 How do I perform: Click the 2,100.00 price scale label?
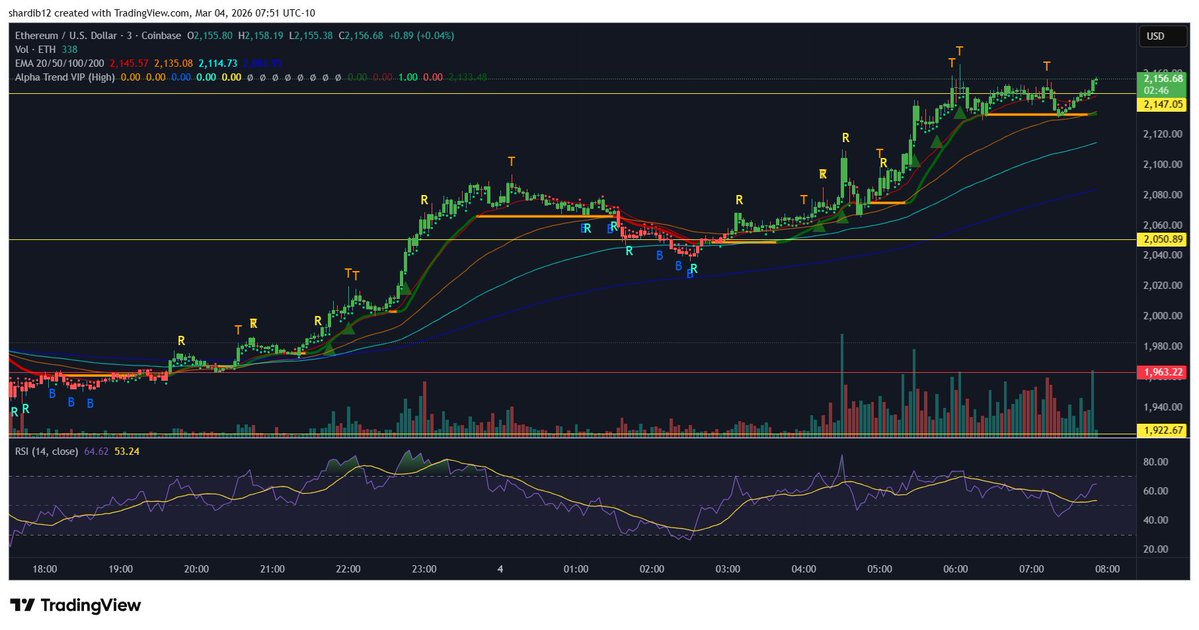1164,164
